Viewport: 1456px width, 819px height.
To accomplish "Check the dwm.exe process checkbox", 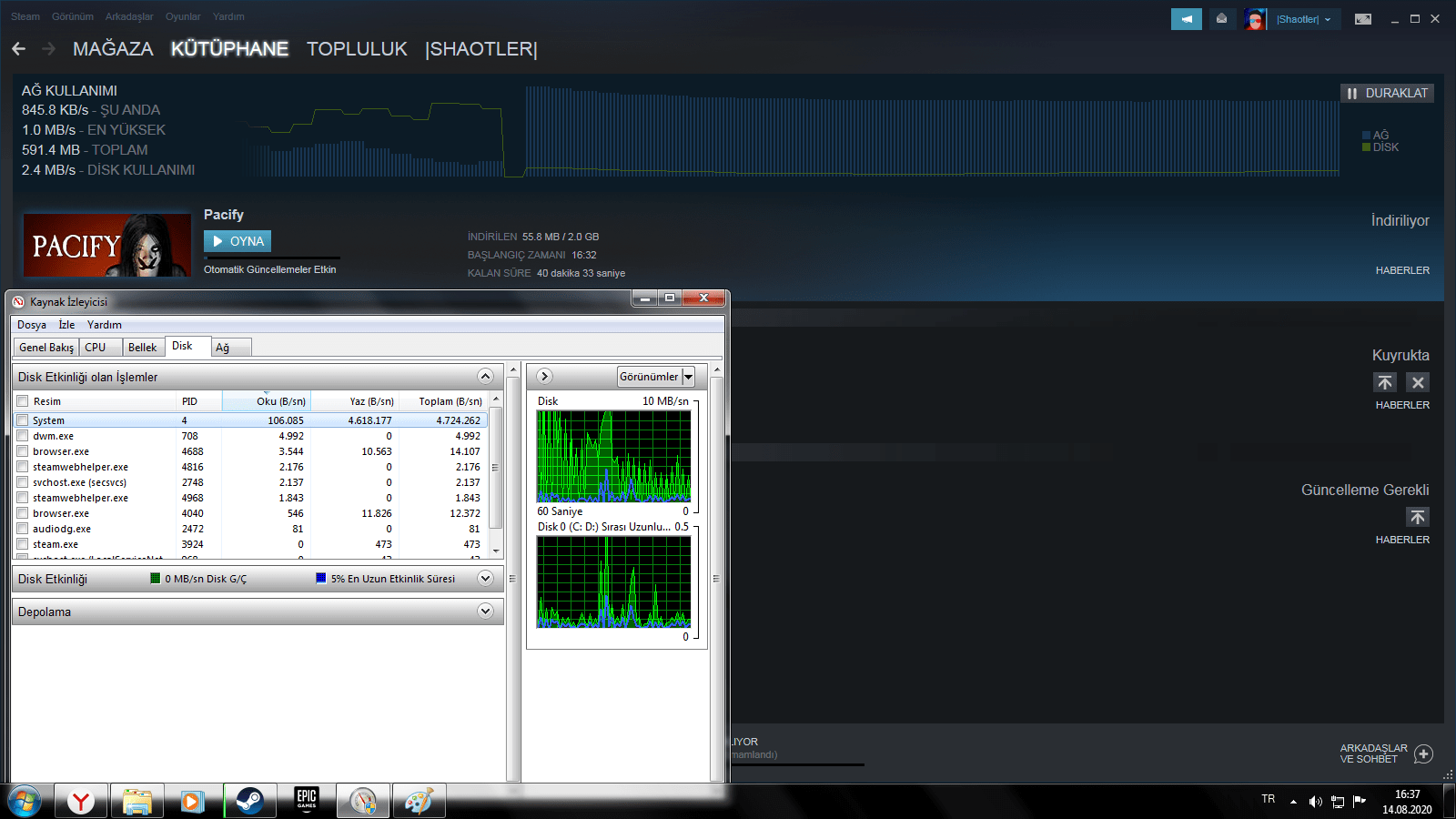I will 23,436.
